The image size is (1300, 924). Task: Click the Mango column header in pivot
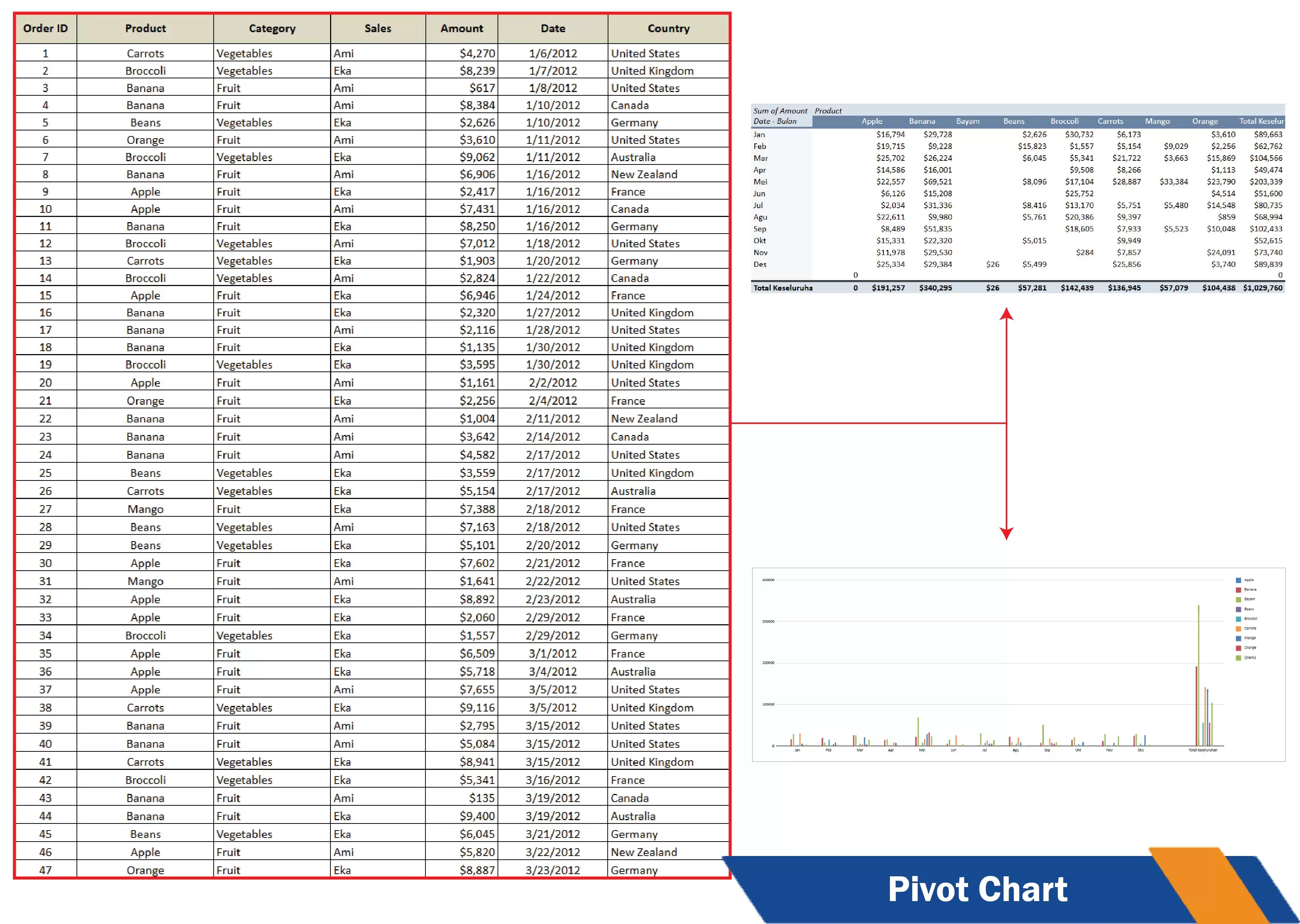coord(1158,121)
